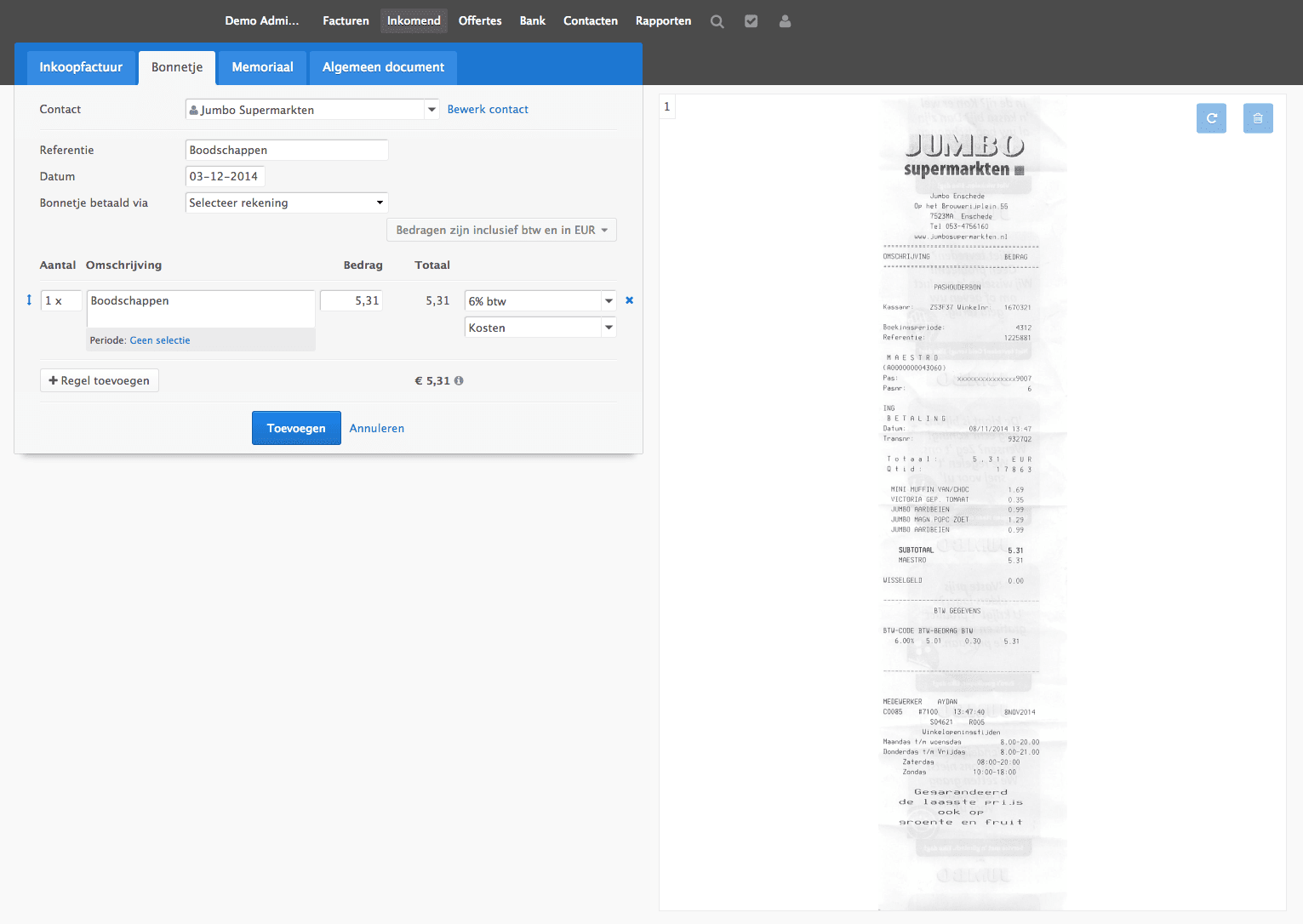
Task: Open the Demo Admi... administration menu
Action: click(262, 20)
